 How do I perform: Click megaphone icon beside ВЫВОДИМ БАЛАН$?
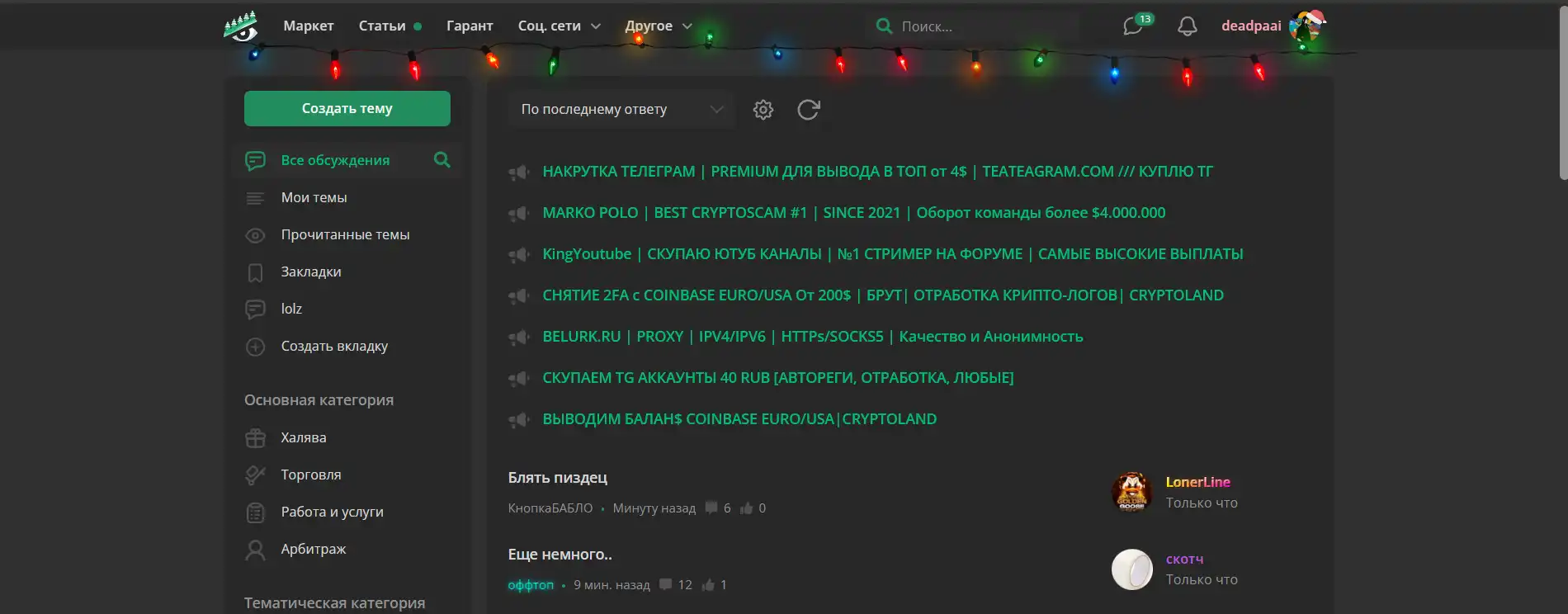519,420
